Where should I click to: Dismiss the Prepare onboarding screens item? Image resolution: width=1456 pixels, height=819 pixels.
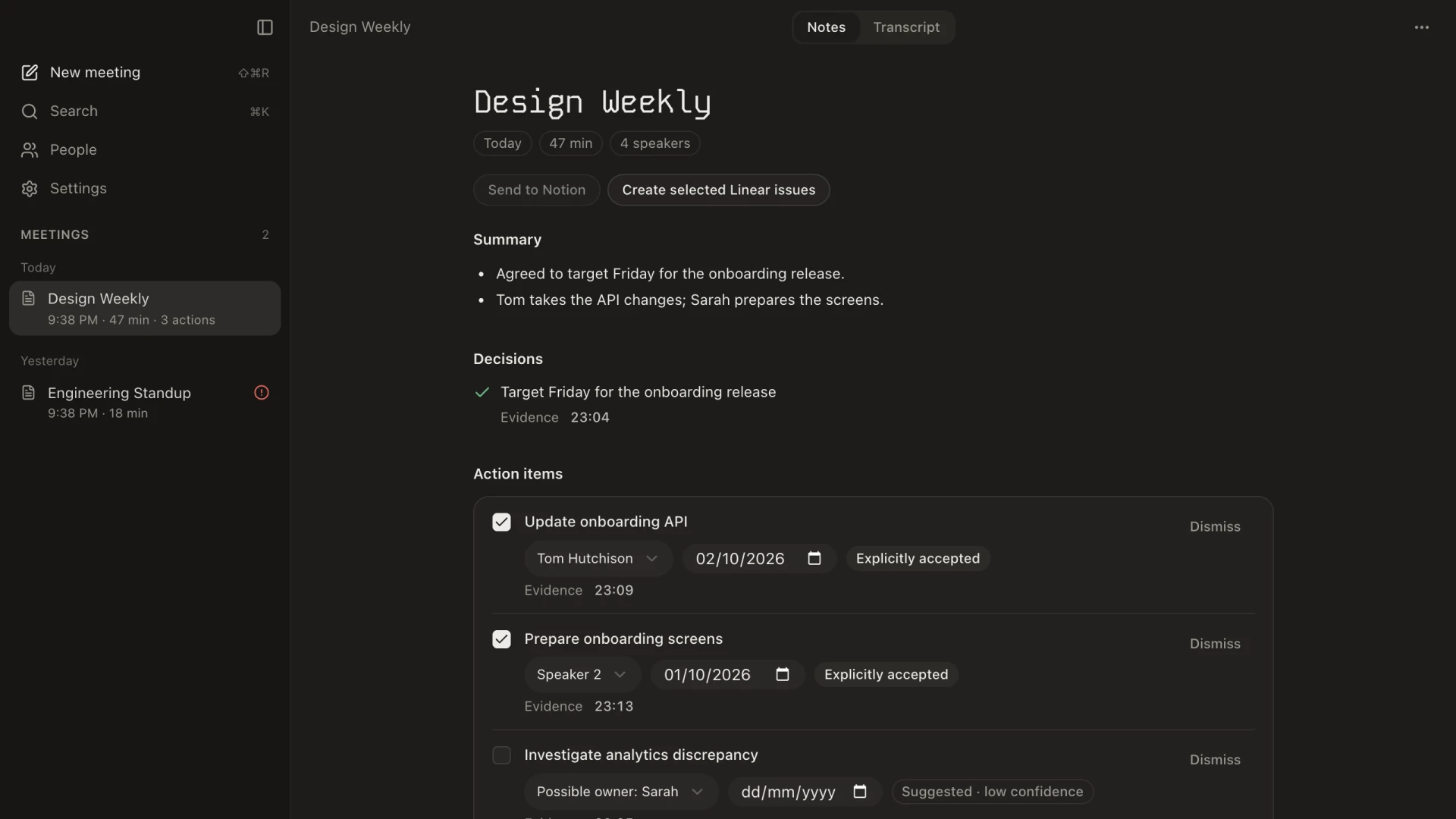pyautogui.click(x=1215, y=643)
